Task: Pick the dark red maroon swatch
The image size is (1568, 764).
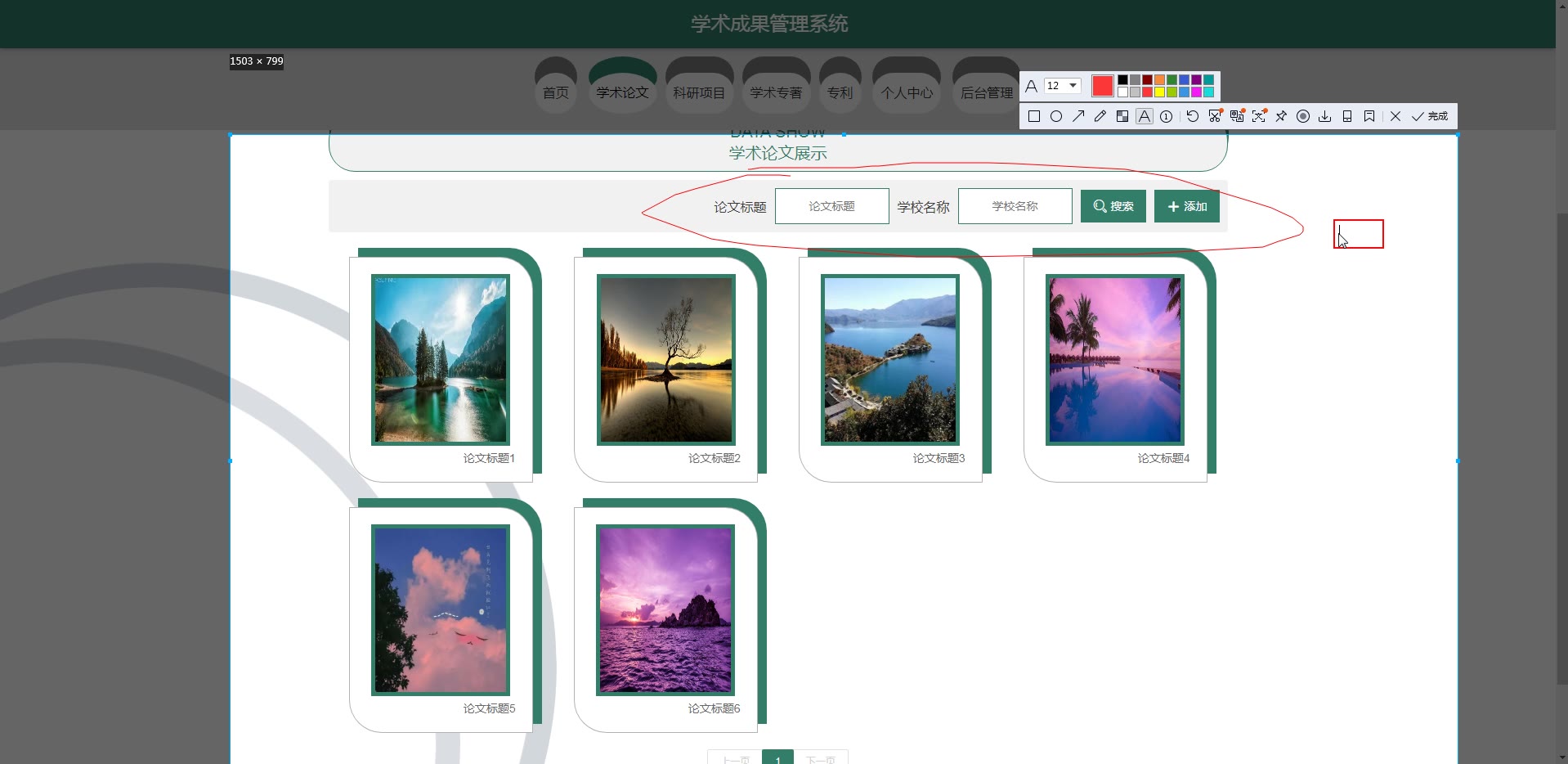Action: pyautogui.click(x=1147, y=80)
